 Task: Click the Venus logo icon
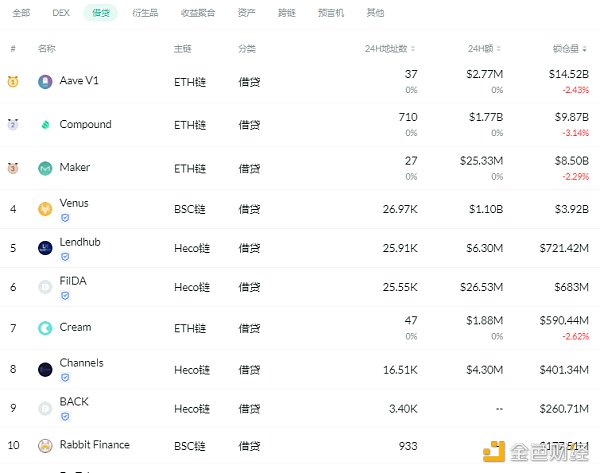[45, 209]
